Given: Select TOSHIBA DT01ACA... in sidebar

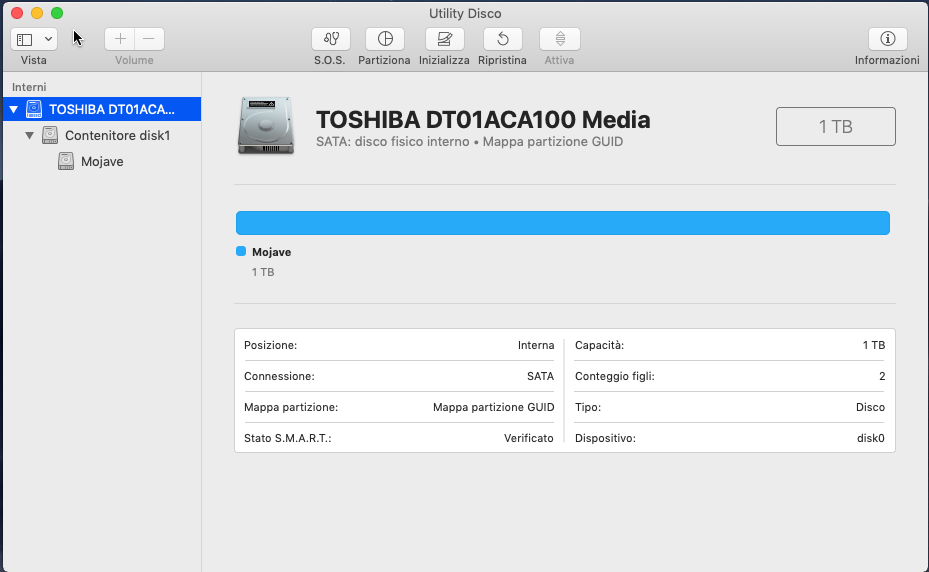Looking at the screenshot, I should pyautogui.click(x=102, y=109).
